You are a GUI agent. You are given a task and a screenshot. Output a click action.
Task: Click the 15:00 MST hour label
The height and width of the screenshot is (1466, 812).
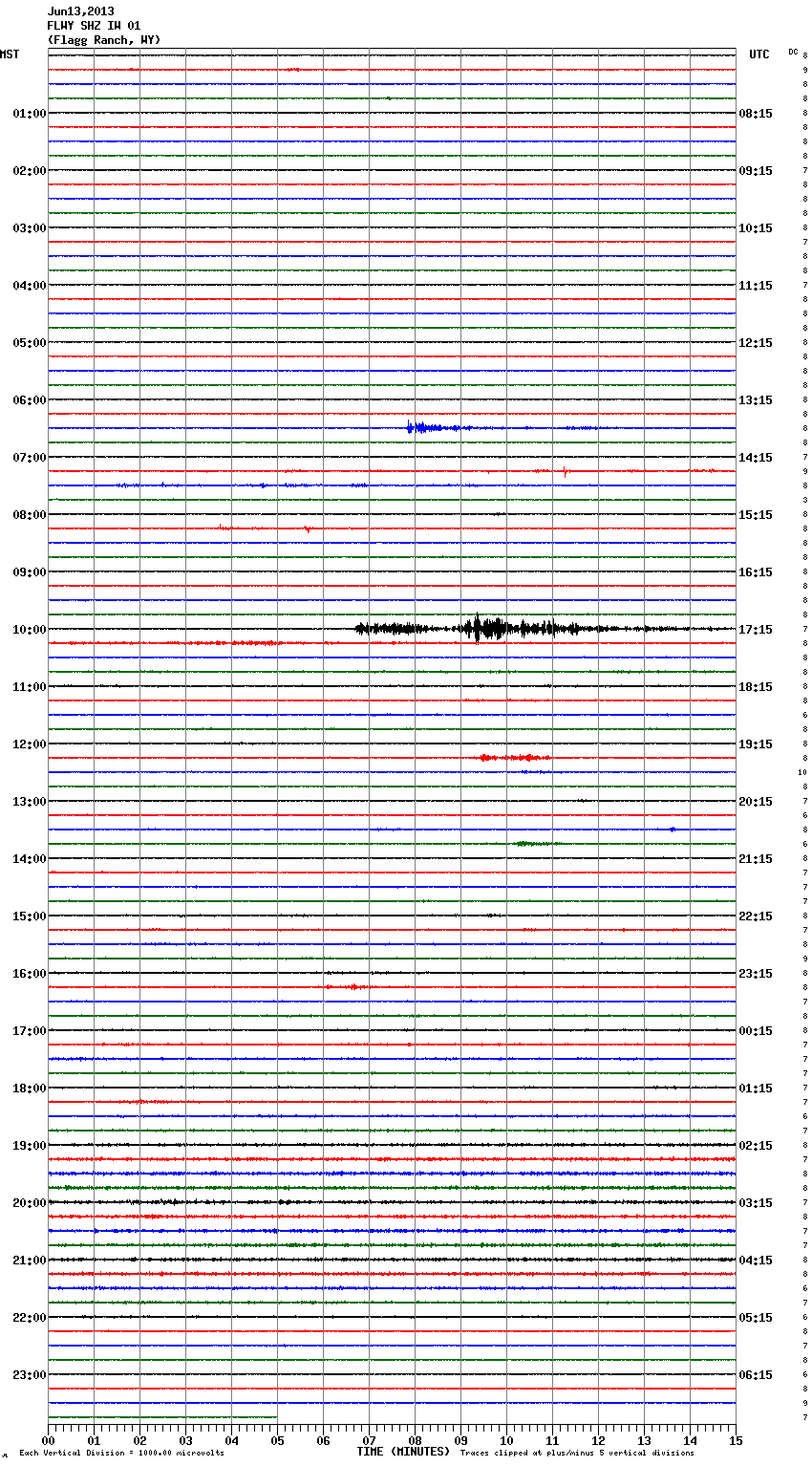tap(29, 916)
